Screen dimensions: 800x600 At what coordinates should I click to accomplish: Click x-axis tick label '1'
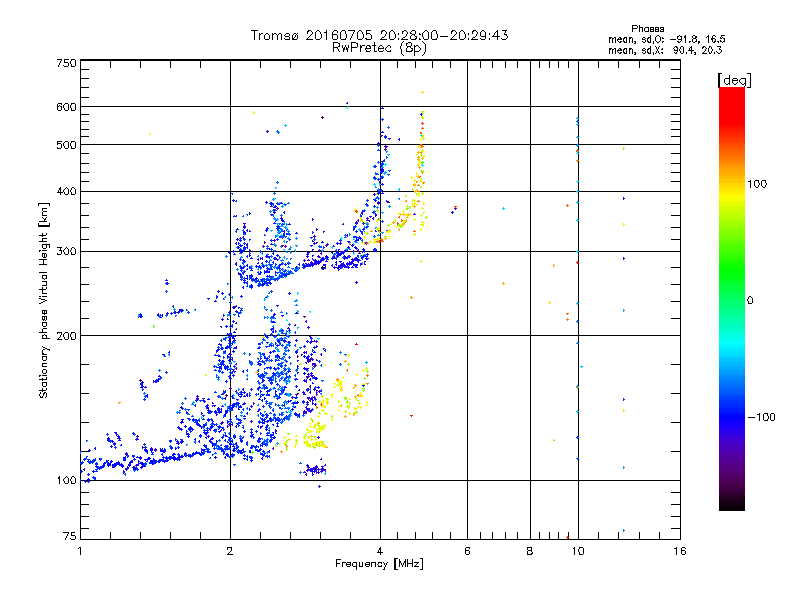80,551
